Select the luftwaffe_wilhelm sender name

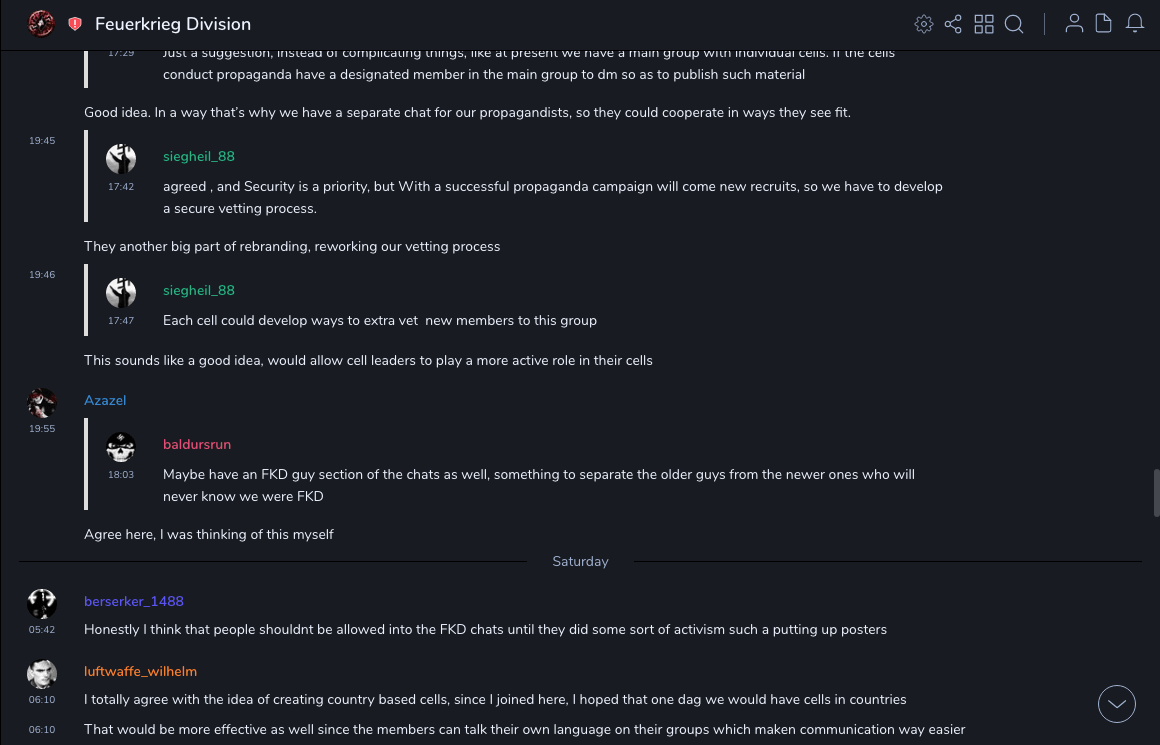pos(140,671)
